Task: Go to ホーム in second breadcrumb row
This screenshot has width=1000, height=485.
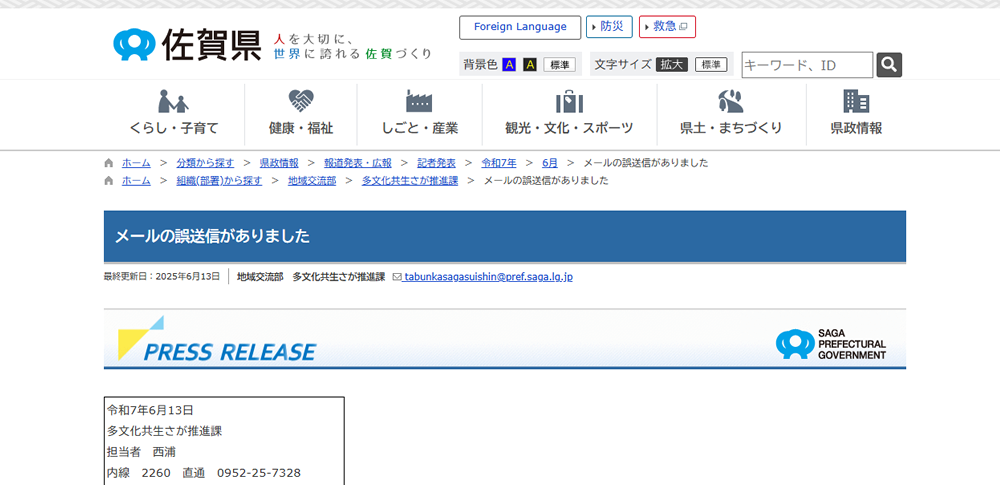Action: coord(136,181)
